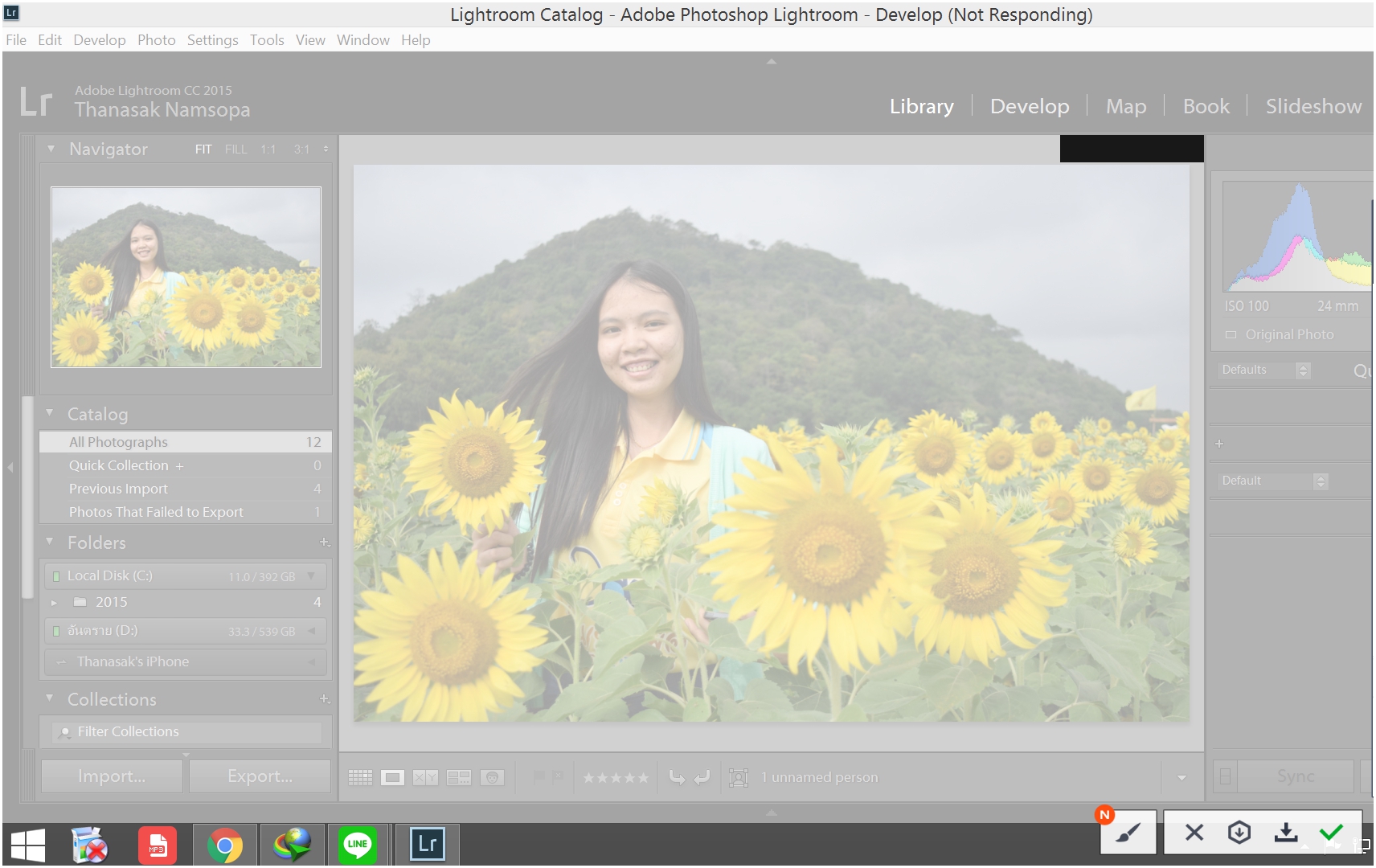The width and height of the screenshot is (1376, 868).
Task: Click the Lr identity plate logo
Action: coord(36,103)
